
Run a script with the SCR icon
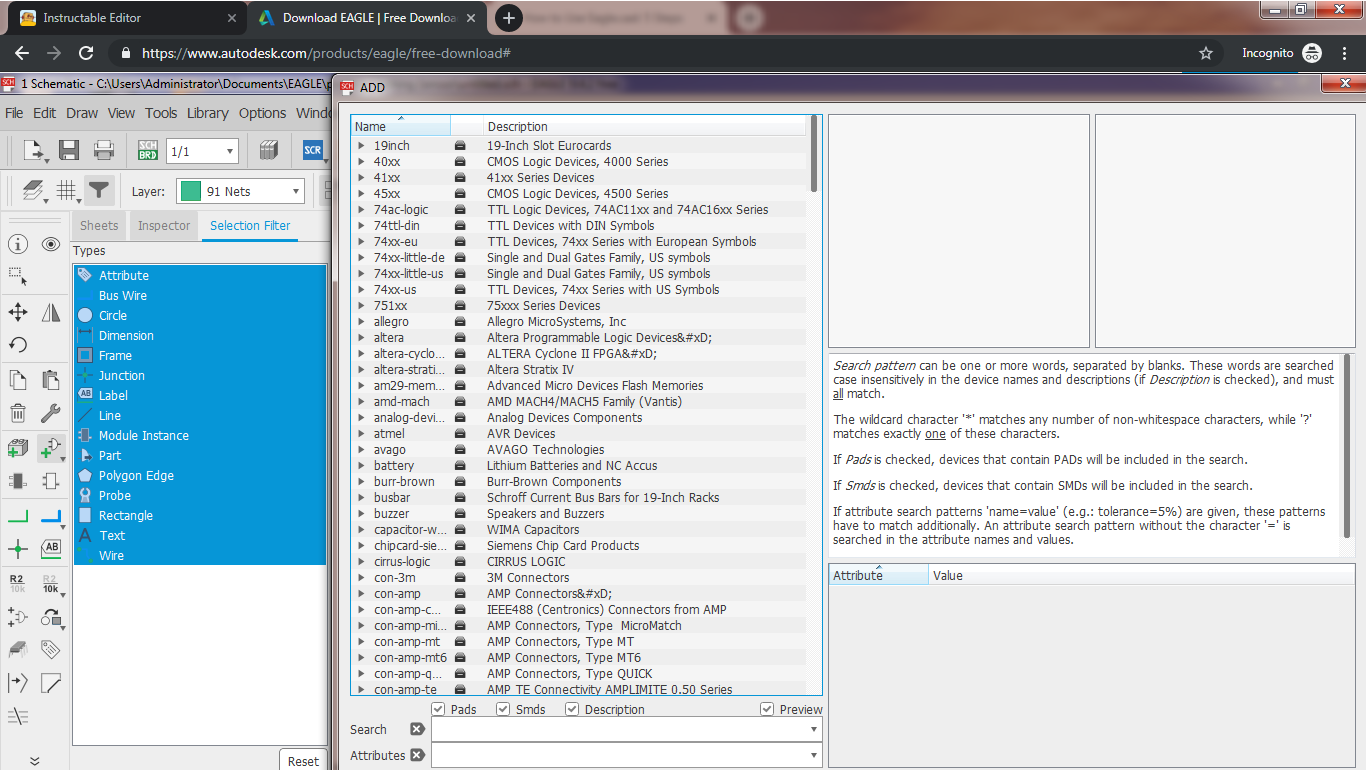click(x=313, y=151)
